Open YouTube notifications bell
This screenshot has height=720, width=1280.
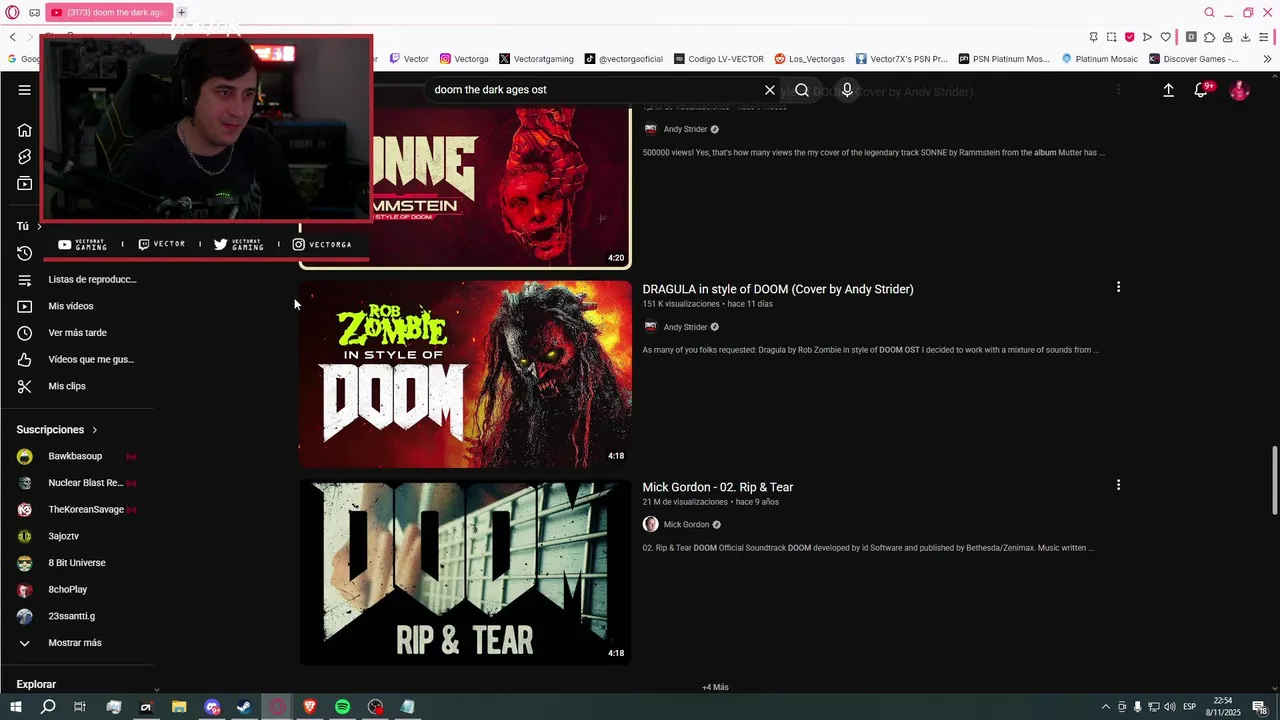1201,90
